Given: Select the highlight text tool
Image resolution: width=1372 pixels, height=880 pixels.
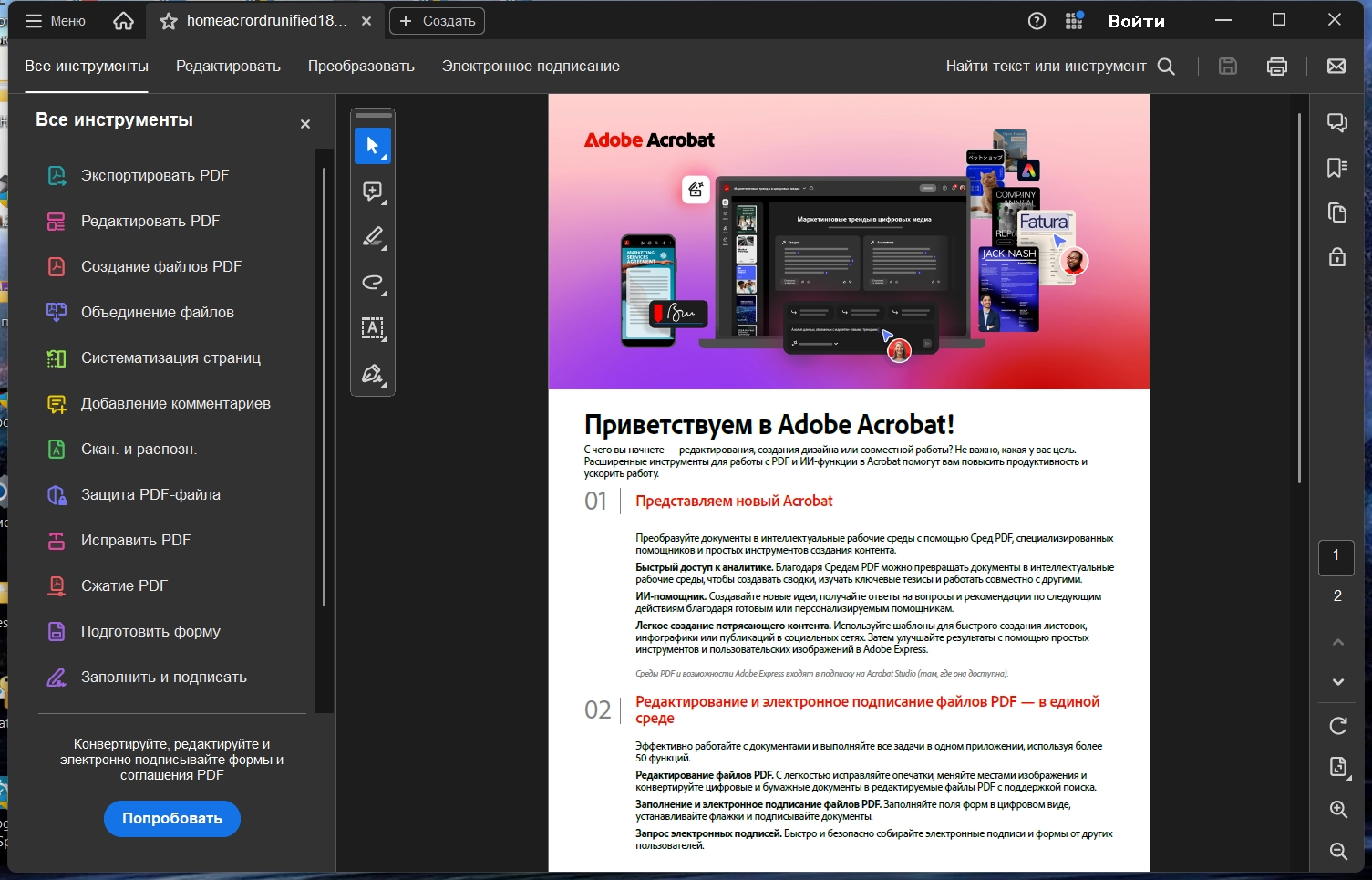Looking at the screenshot, I should click(x=373, y=236).
